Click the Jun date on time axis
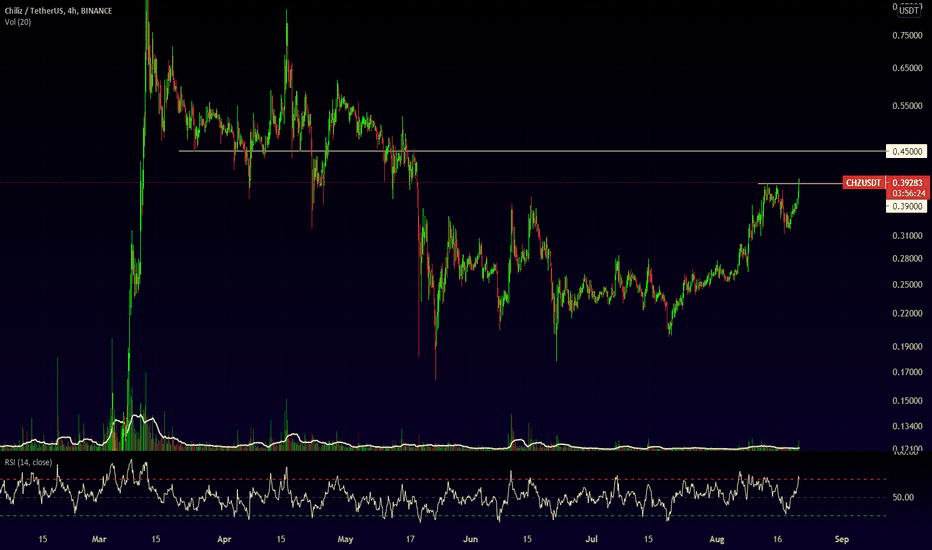 (x=470, y=539)
